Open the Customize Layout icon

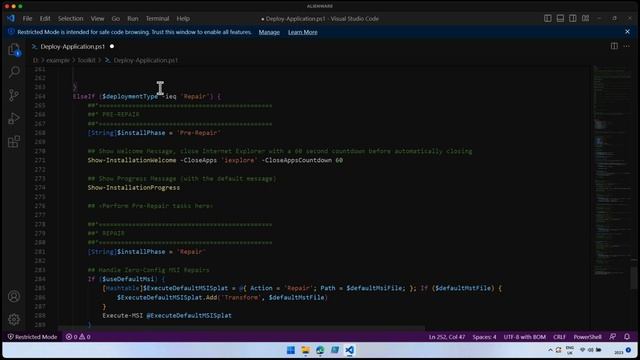585,18
